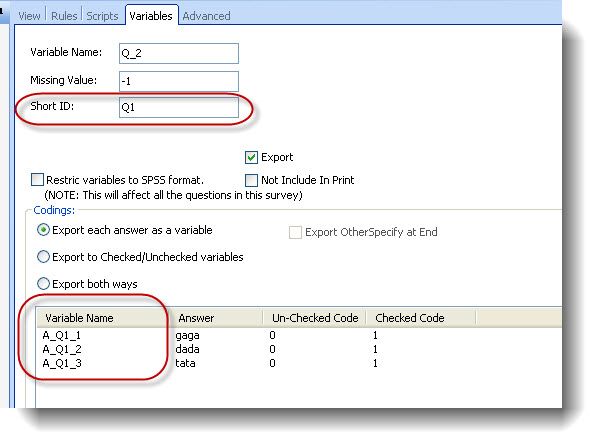Click the answer cell gaga
This screenshot has height=448, width=602.
click(187, 336)
